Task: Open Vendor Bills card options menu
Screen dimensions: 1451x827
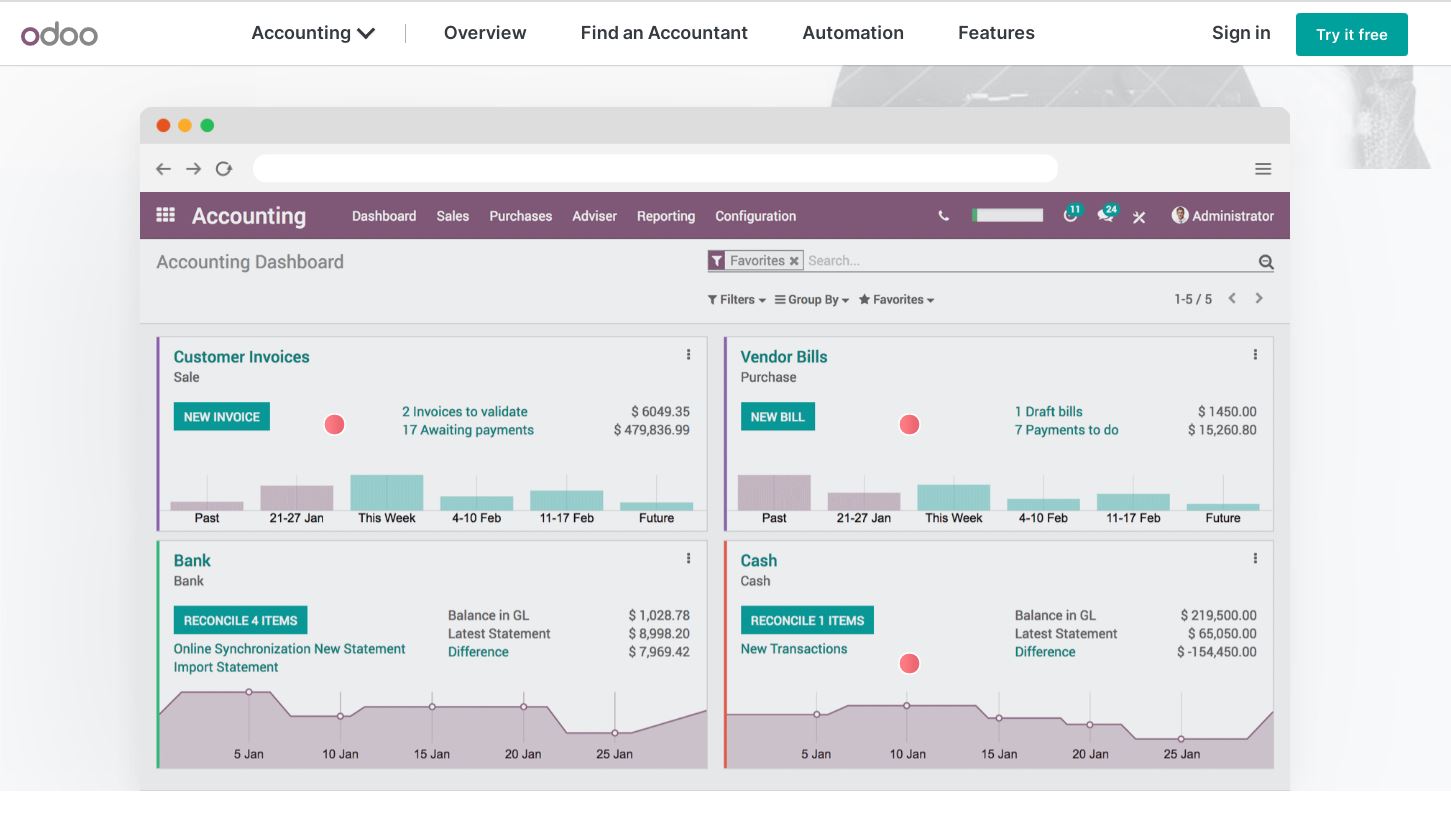Action: point(1255,355)
